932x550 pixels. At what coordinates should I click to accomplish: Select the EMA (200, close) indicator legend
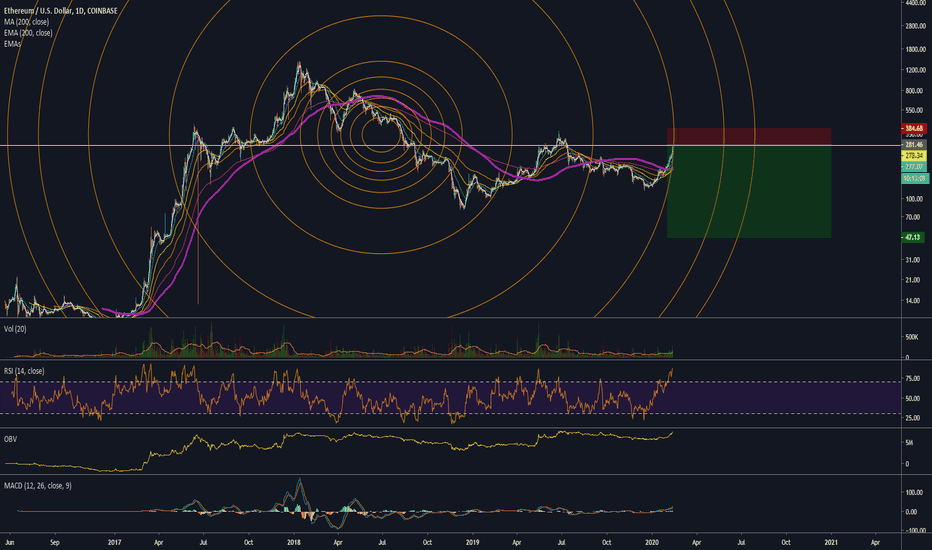coord(28,33)
